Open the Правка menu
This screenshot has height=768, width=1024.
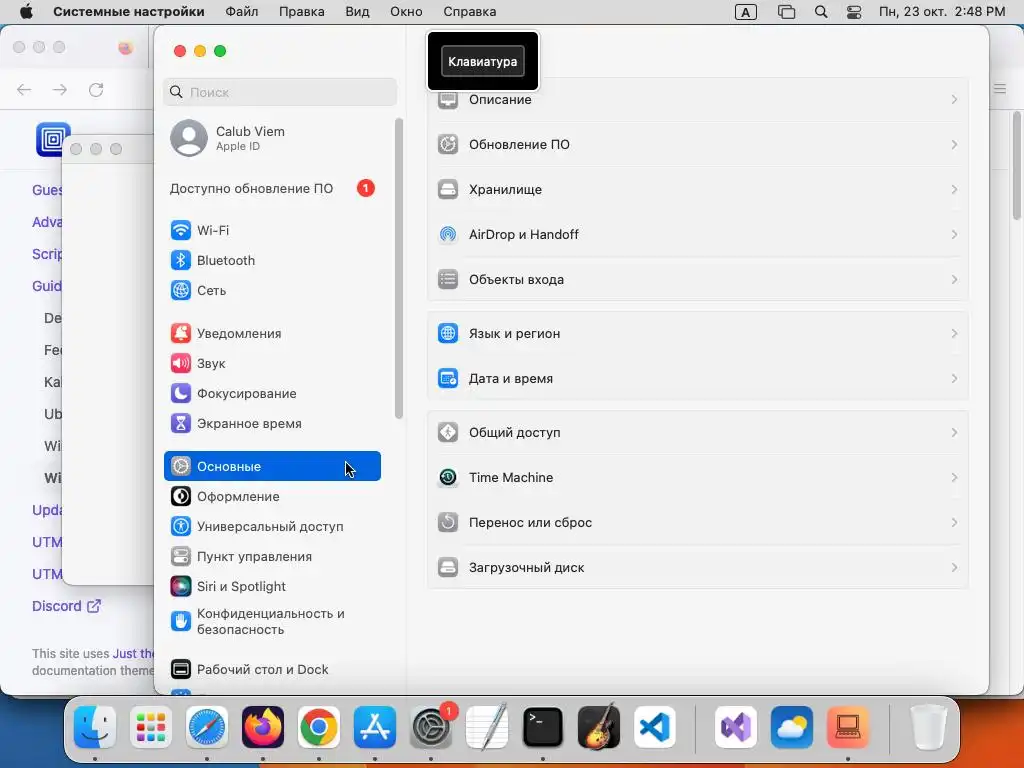[302, 12]
